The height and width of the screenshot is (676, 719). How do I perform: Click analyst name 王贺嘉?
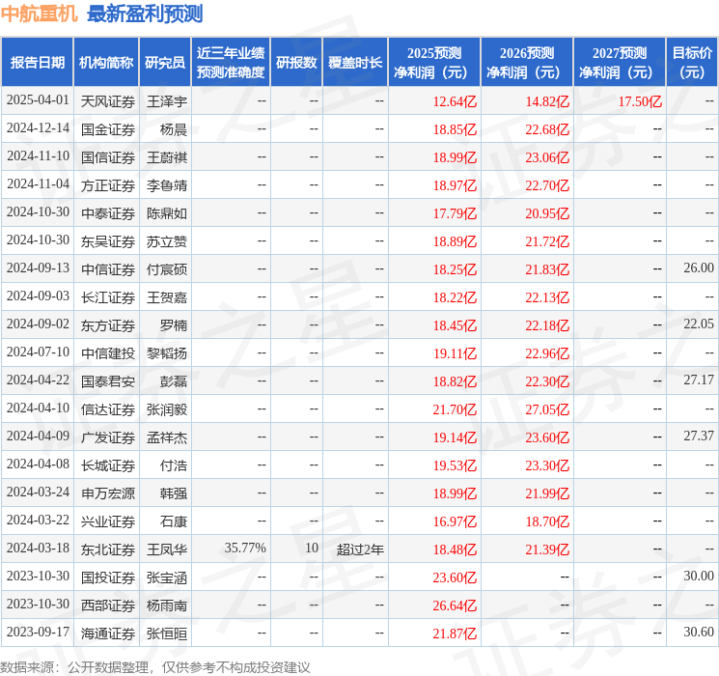coord(167,297)
